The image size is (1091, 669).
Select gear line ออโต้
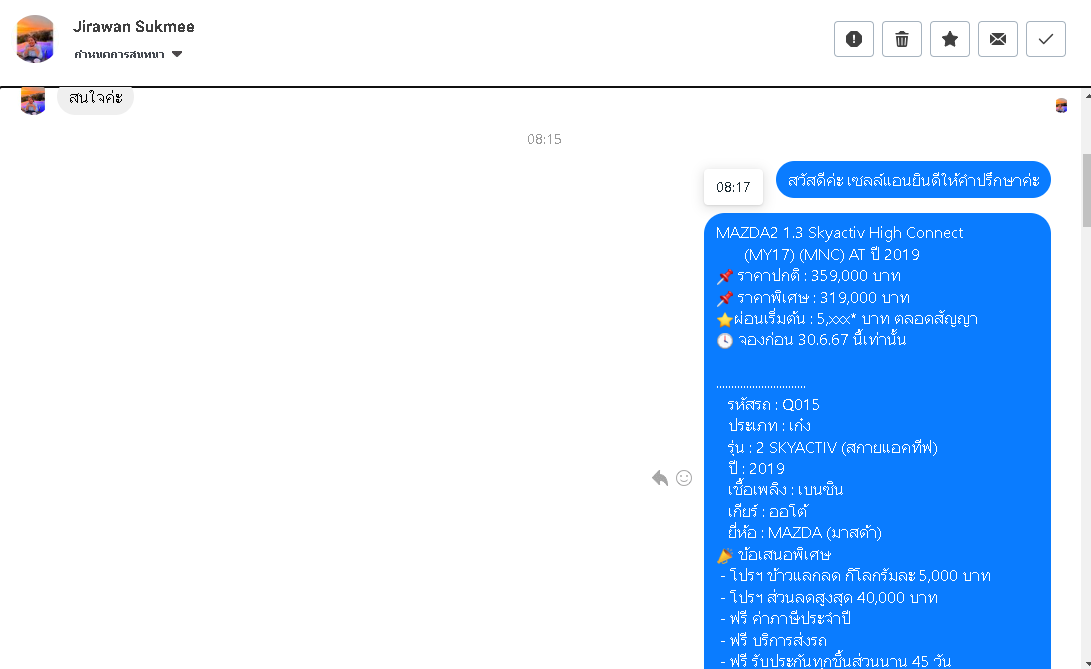pyautogui.click(x=767, y=511)
